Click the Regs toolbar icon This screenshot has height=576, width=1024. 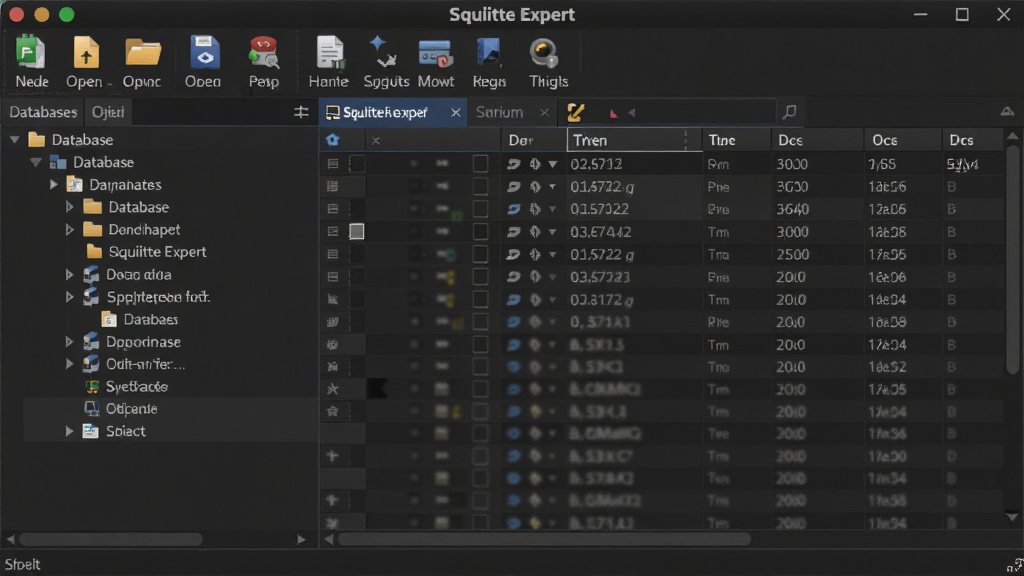(x=488, y=53)
